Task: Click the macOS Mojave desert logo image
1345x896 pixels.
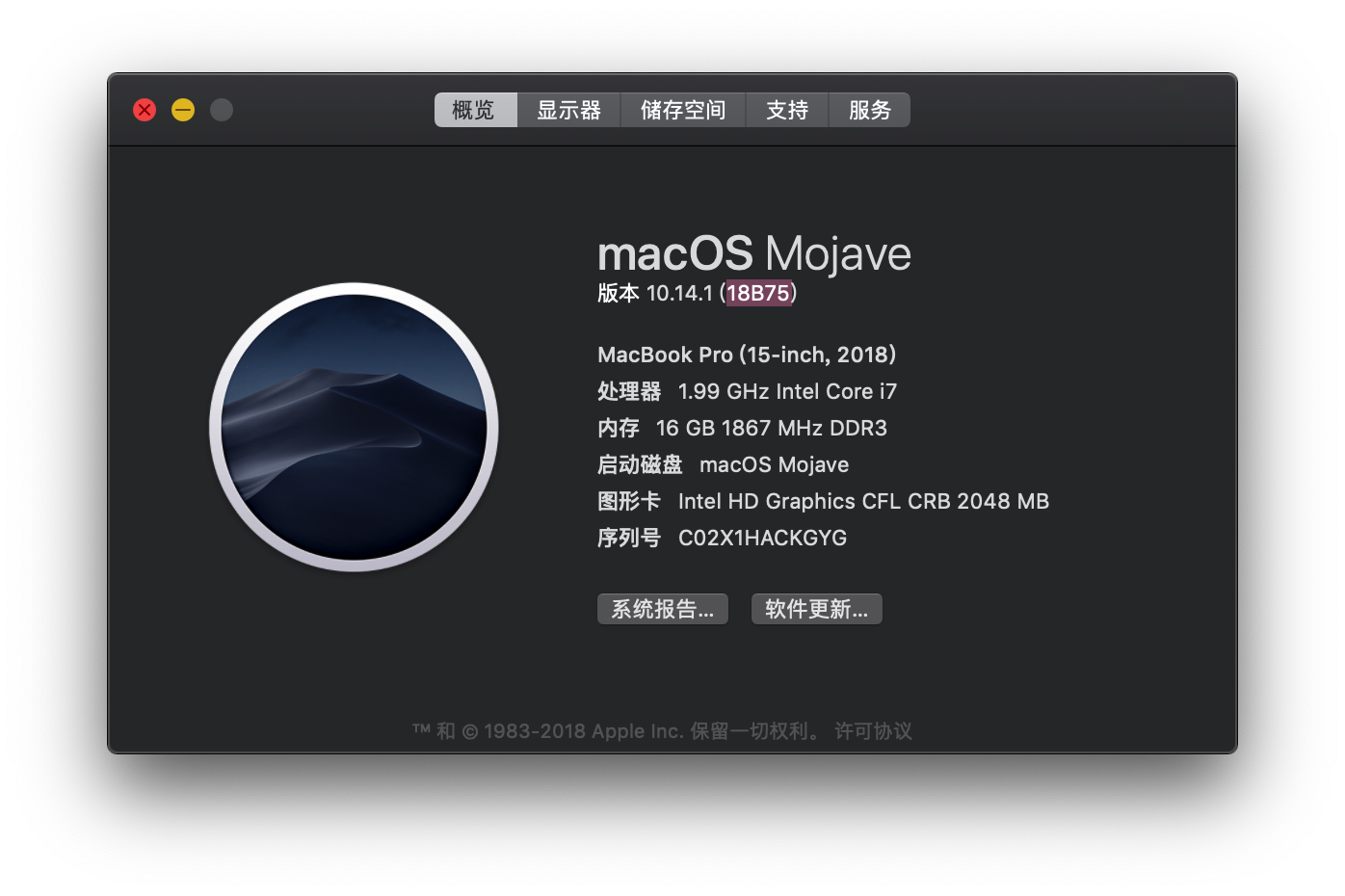Action: click(354, 427)
